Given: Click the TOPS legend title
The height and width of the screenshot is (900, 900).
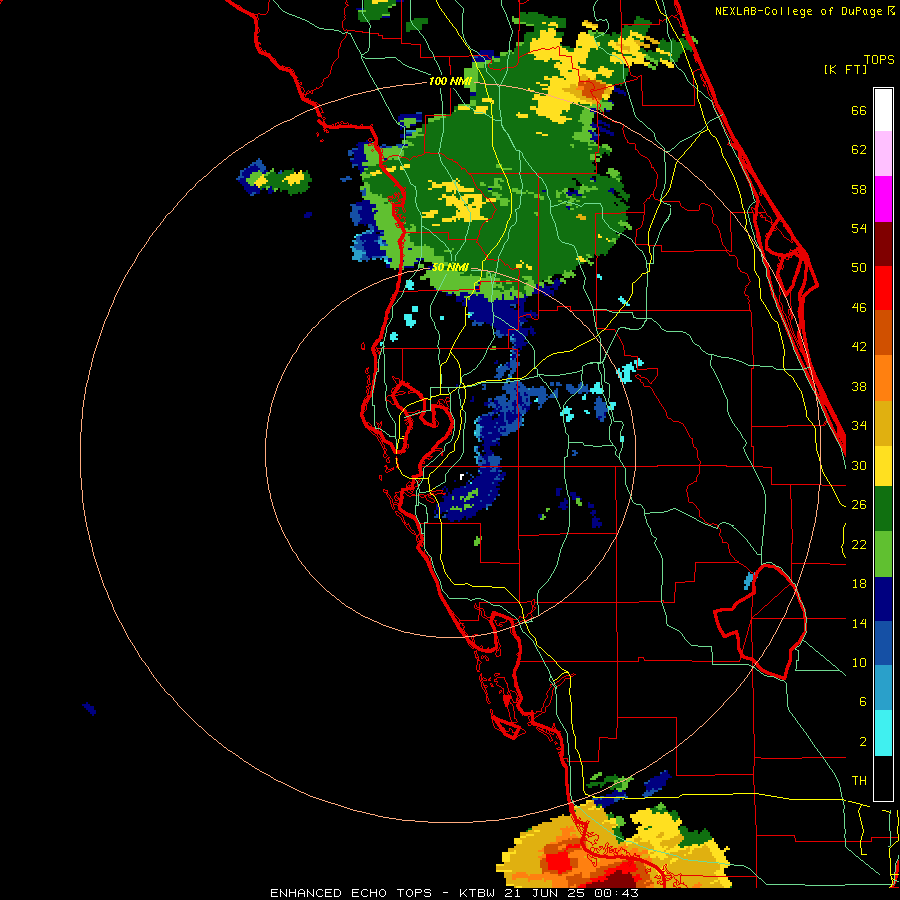Looking at the screenshot, I should point(879,59).
